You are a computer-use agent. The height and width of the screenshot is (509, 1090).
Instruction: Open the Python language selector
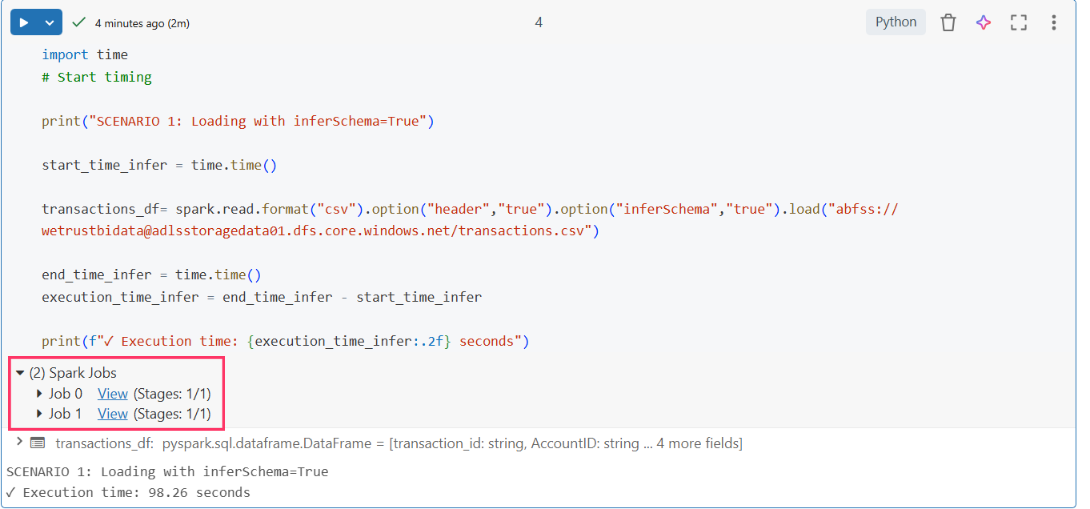click(x=895, y=22)
